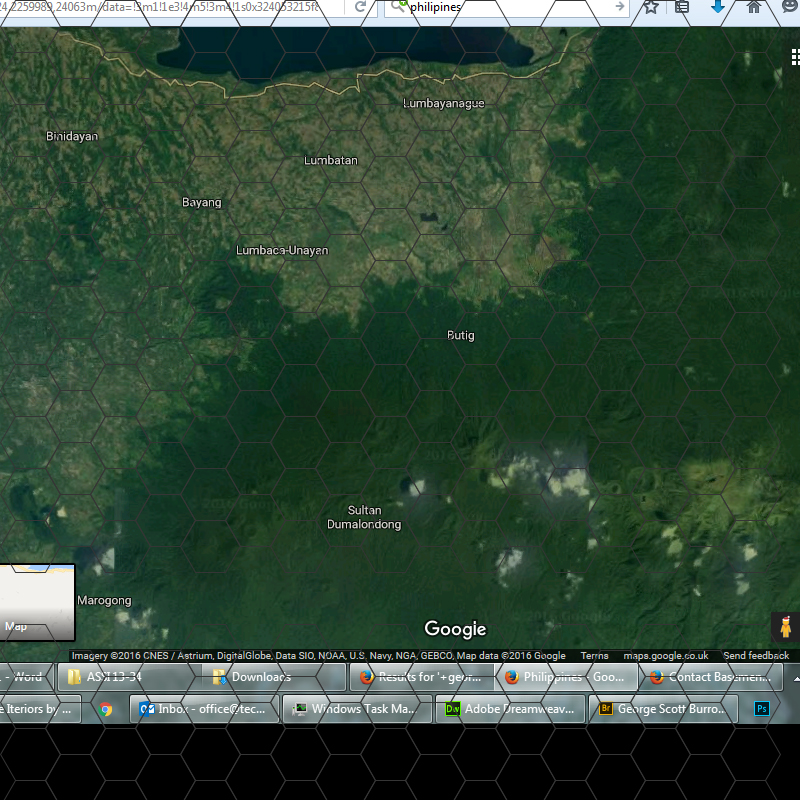The height and width of the screenshot is (800, 800).
Task: Click the Bayang place label
Action: (x=202, y=203)
